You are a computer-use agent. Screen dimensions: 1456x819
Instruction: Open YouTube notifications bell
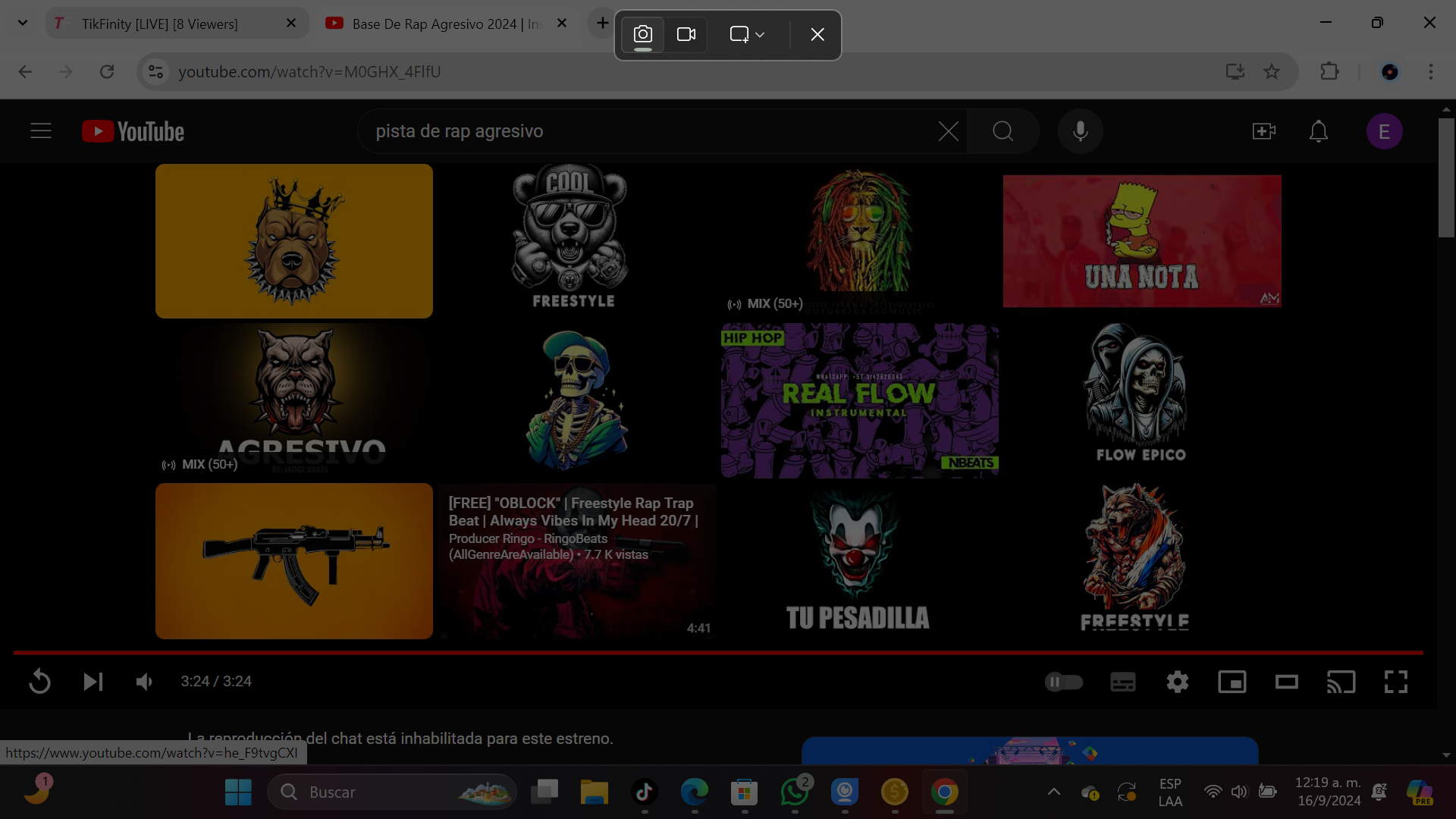[1318, 131]
